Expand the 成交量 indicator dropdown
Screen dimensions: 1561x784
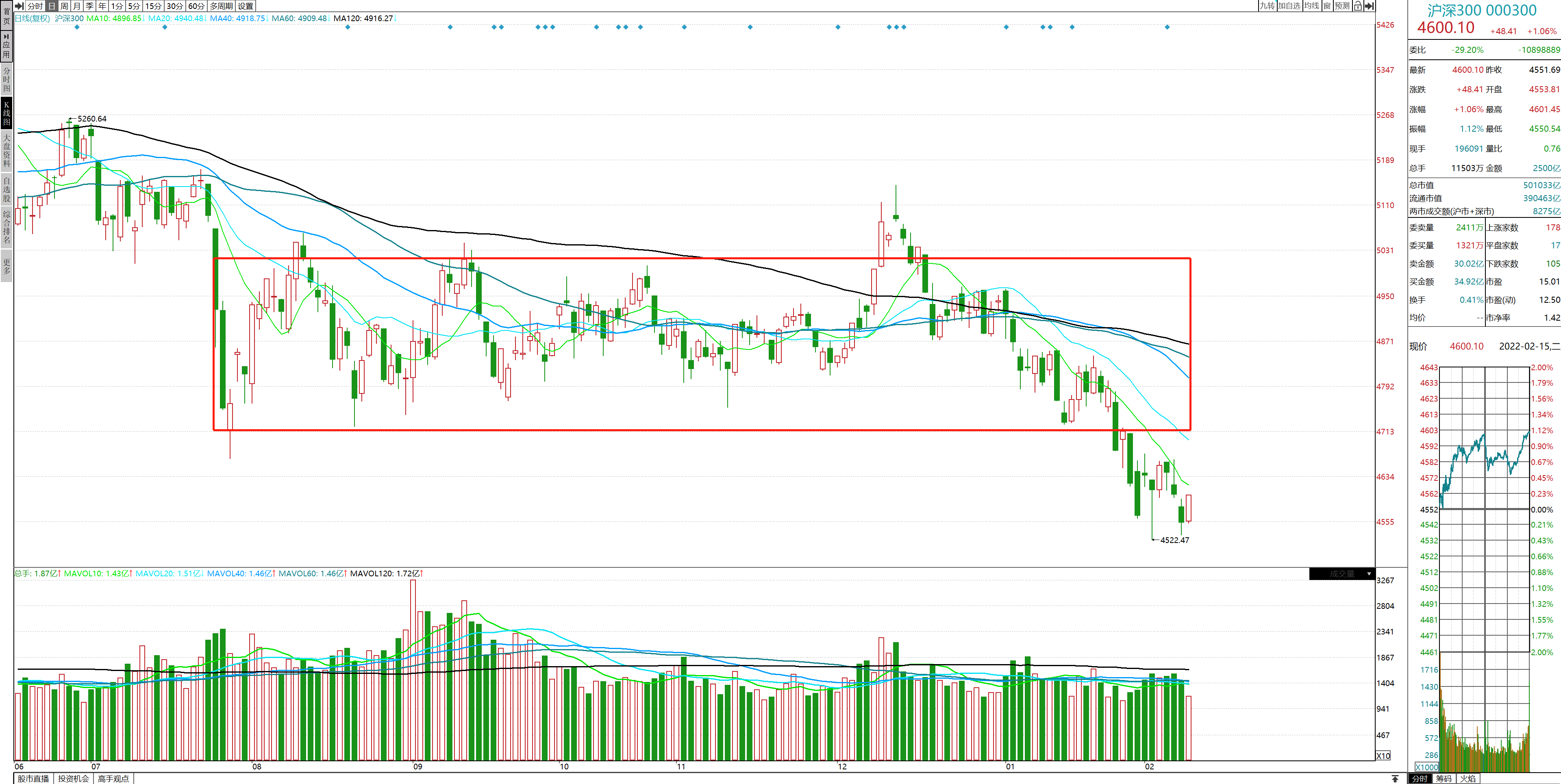1369,574
